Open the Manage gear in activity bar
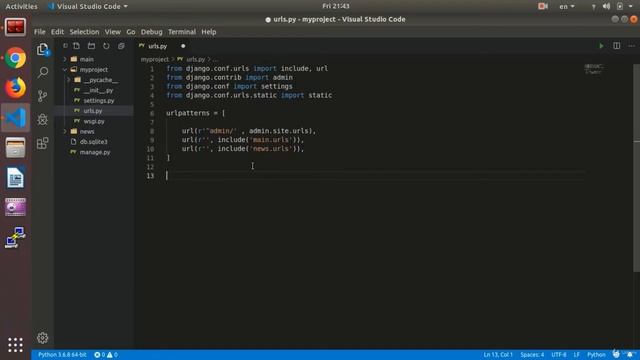The width and height of the screenshot is (640, 360). pyautogui.click(x=42, y=338)
